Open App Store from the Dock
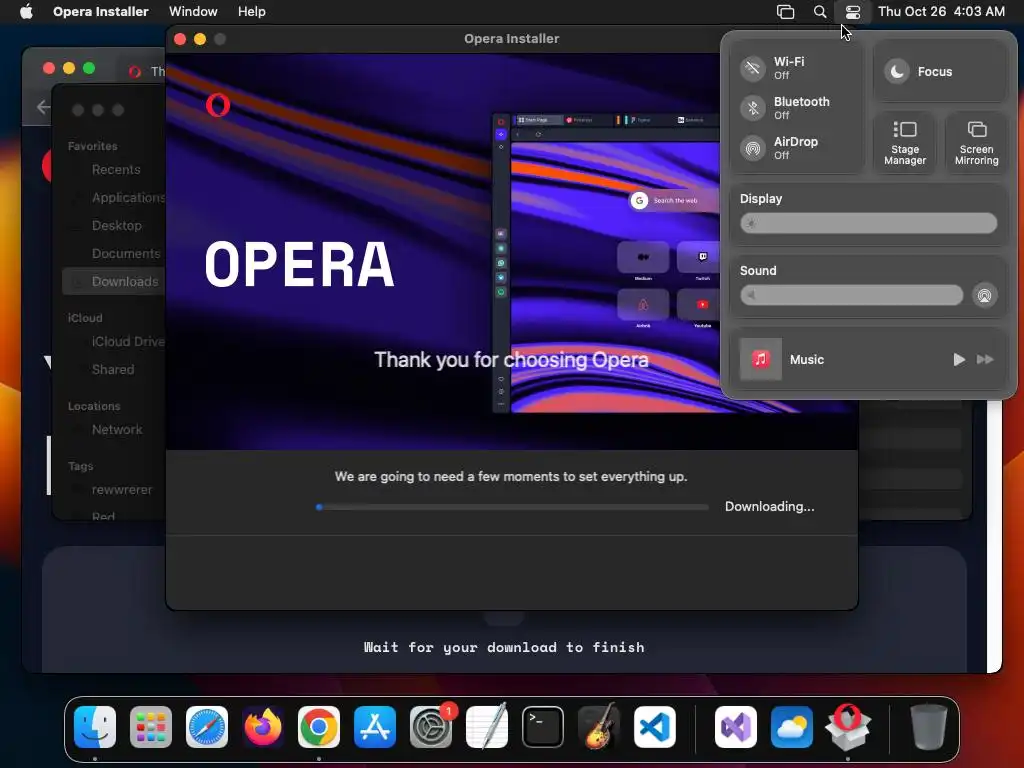This screenshot has height=768, width=1024. [375, 727]
